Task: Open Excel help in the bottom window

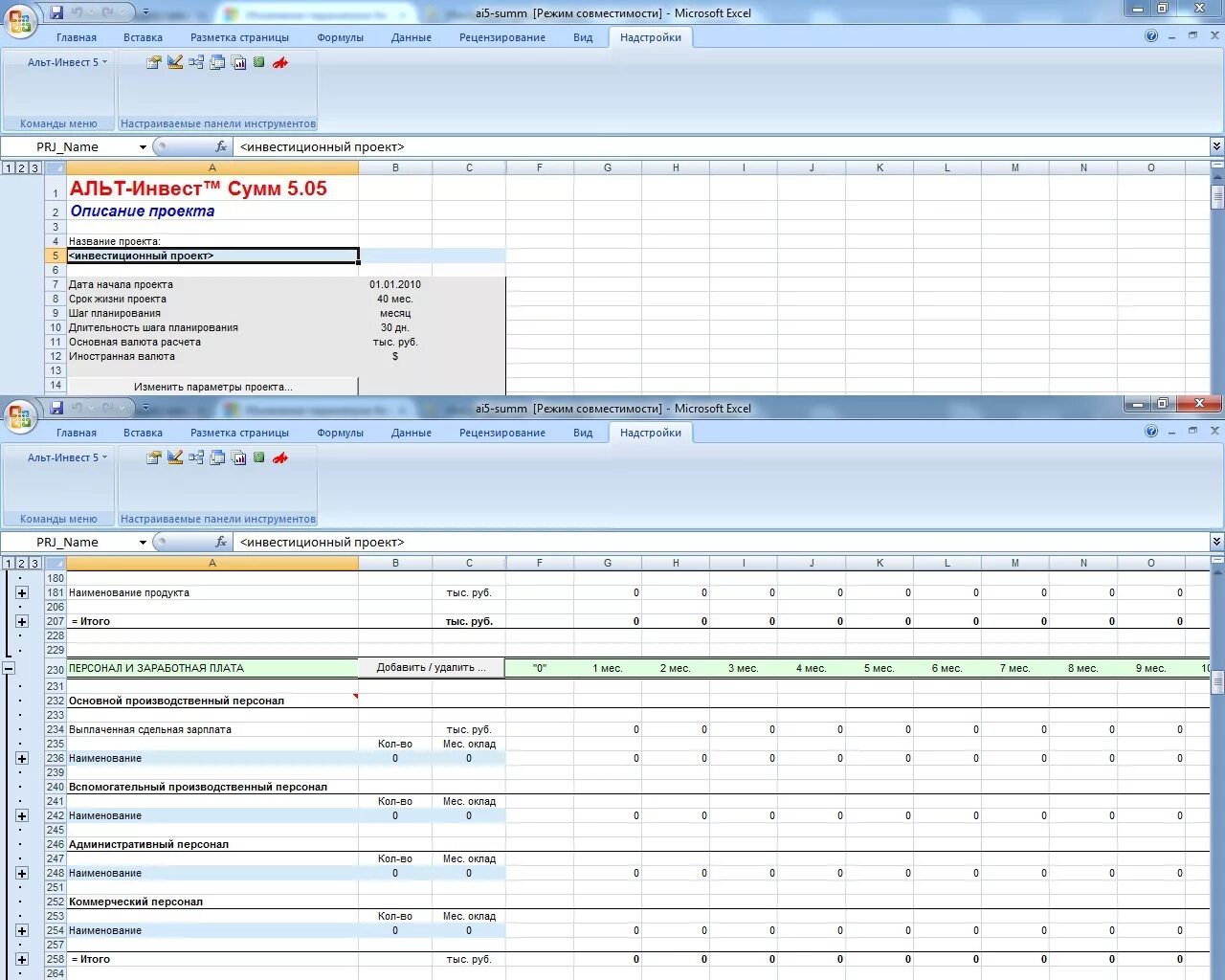Action: (1151, 432)
